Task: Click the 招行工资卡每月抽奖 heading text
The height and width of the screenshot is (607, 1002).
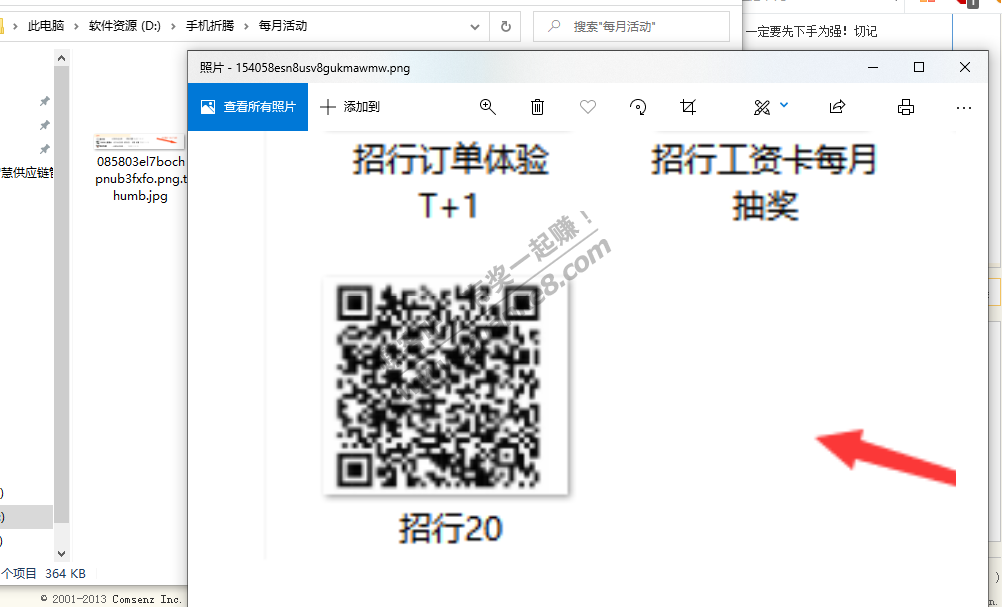Action: [764, 182]
